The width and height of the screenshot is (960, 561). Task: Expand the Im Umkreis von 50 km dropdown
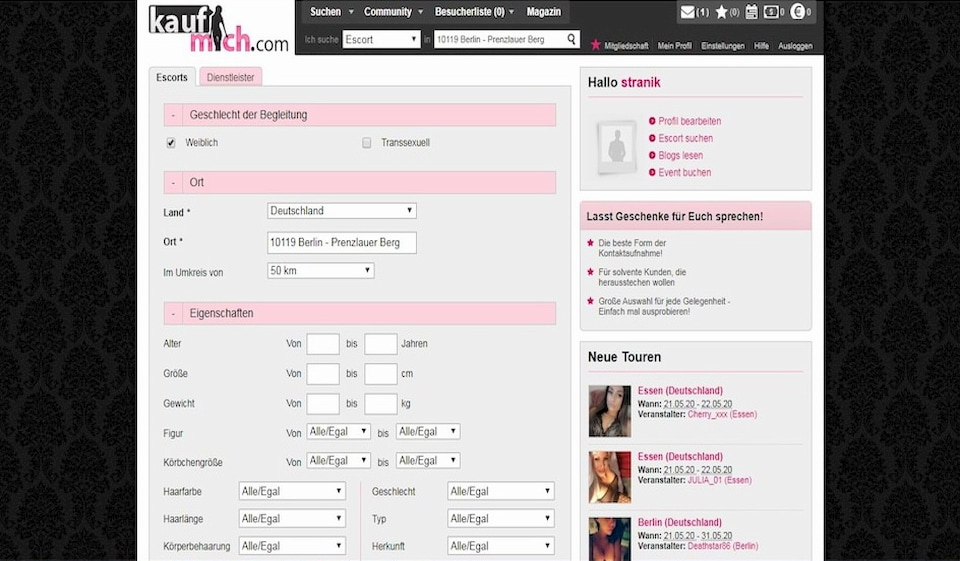tap(320, 271)
